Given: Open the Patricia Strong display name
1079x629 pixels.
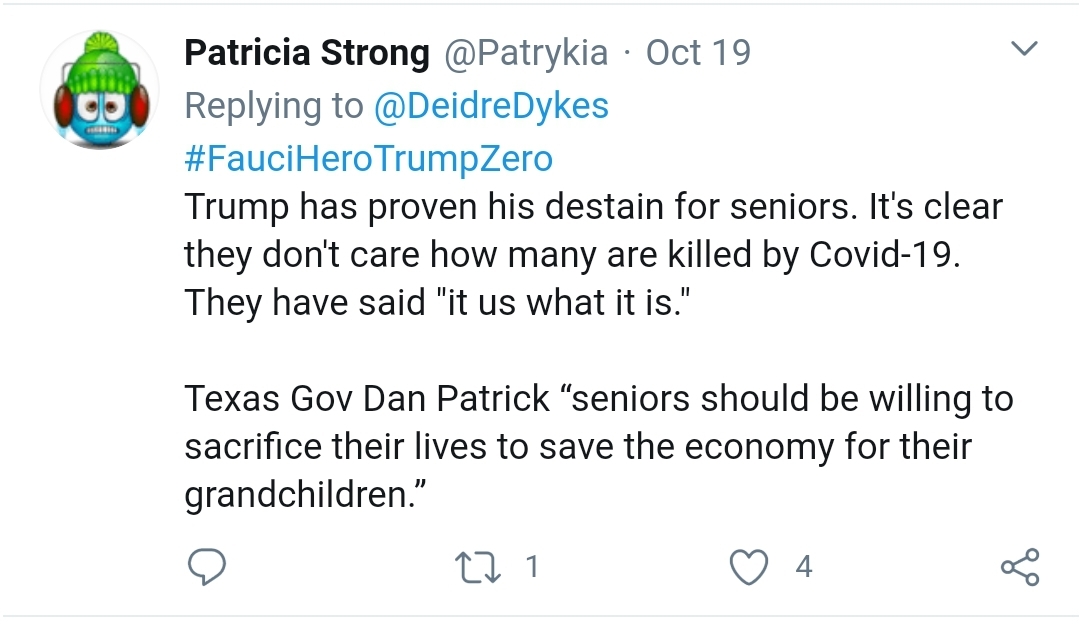Looking at the screenshot, I should pos(307,53).
